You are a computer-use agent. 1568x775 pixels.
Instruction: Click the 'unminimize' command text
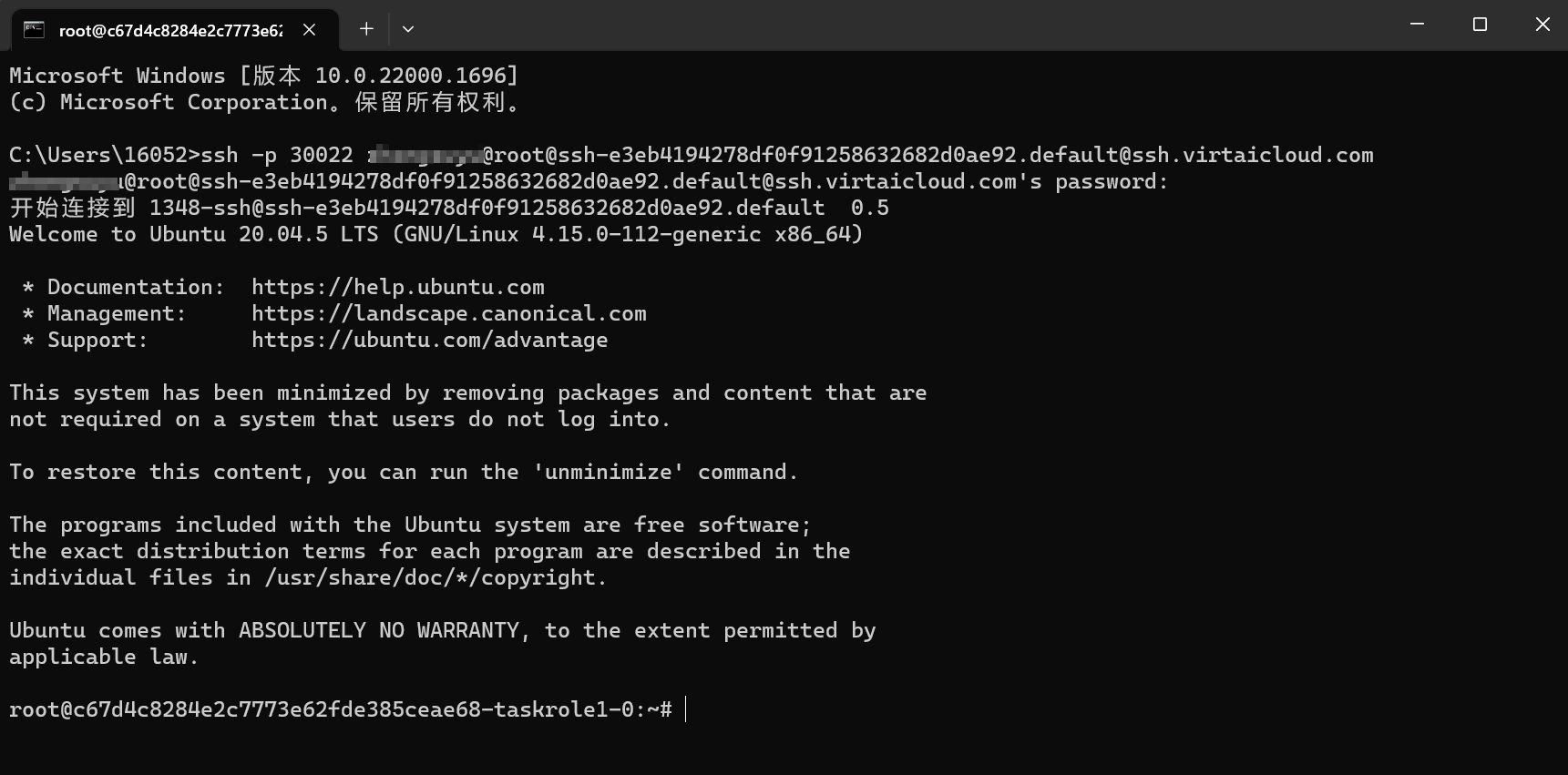coord(608,473)
